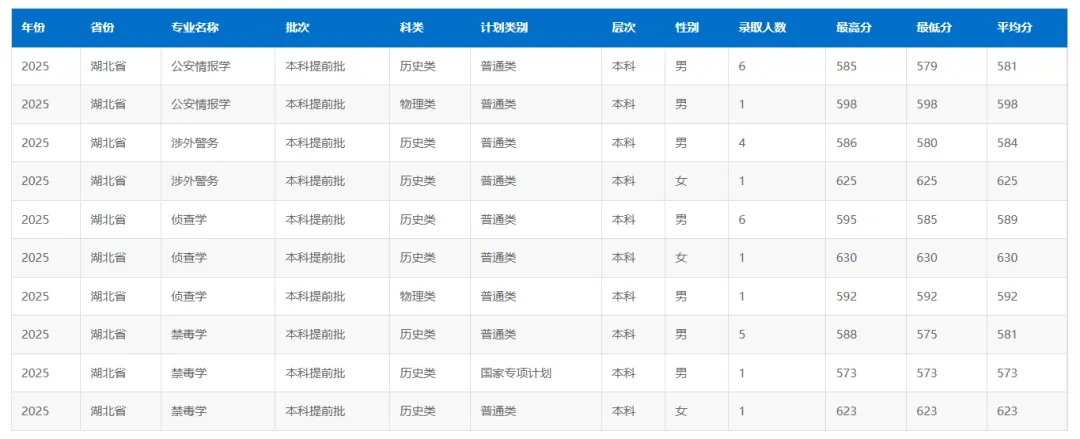Click the 层次 column header
1080x439 pixels.
click(623, 28)
